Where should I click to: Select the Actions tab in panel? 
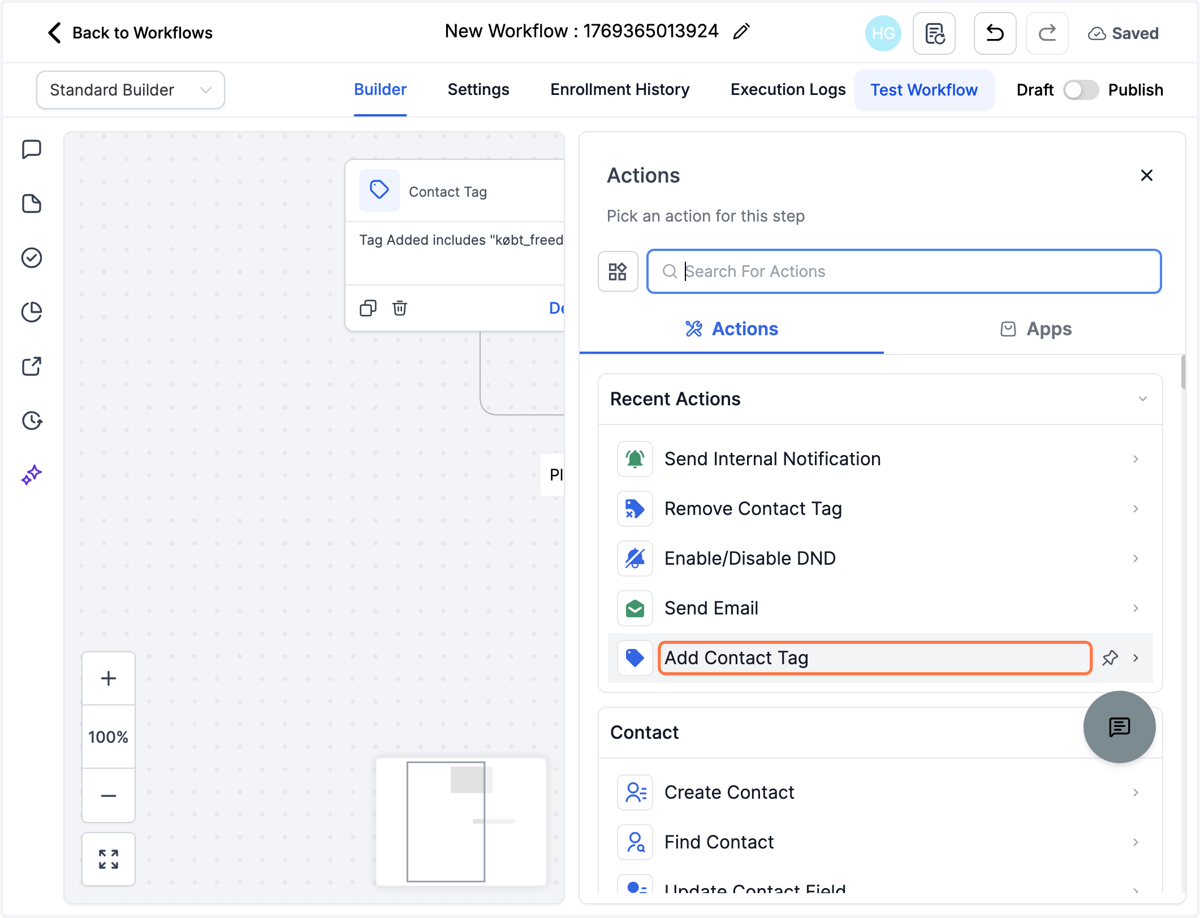732,329
